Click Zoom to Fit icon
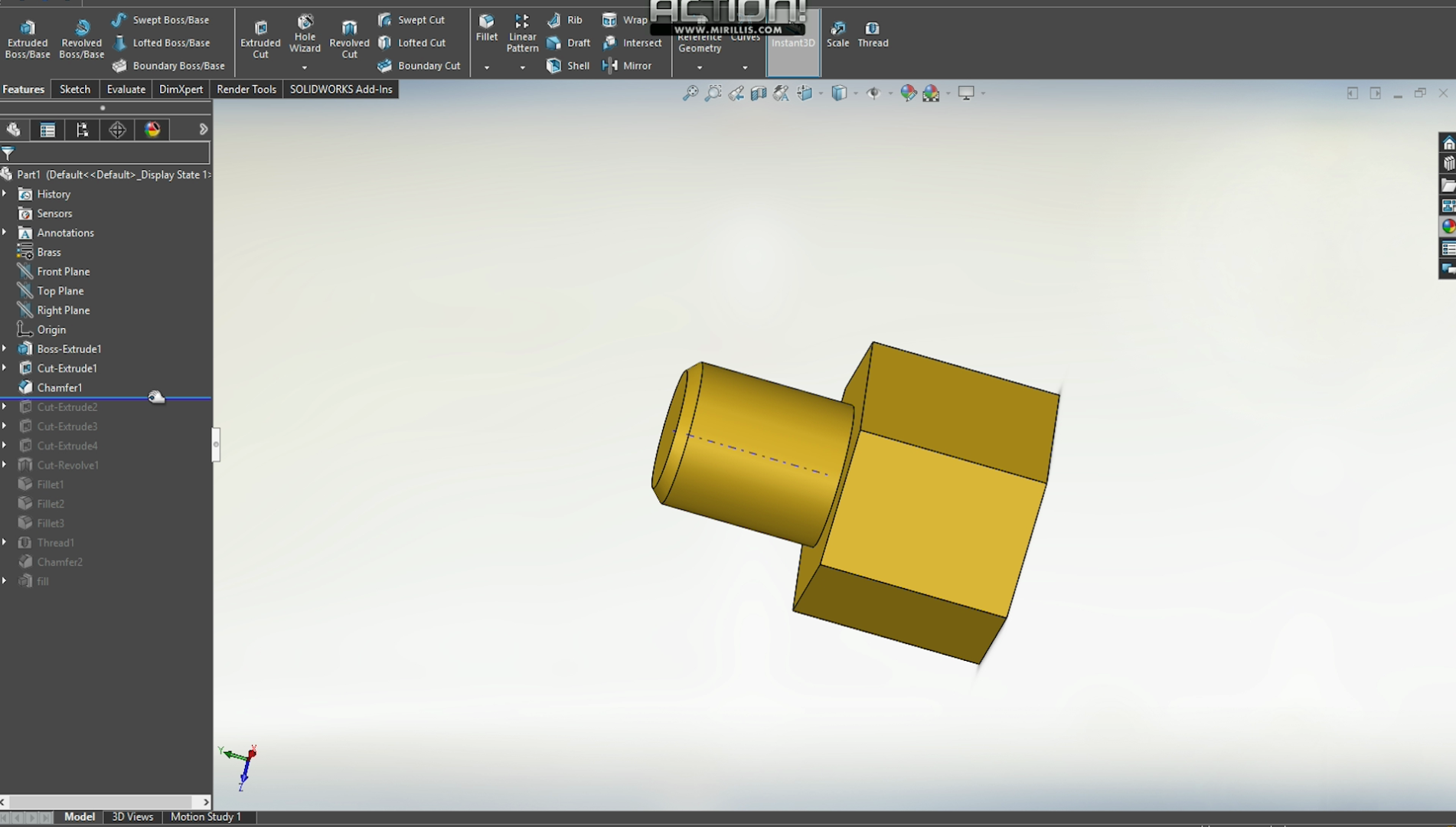The width and height of the screenshot is (1456, 827). tap(690, 93)
